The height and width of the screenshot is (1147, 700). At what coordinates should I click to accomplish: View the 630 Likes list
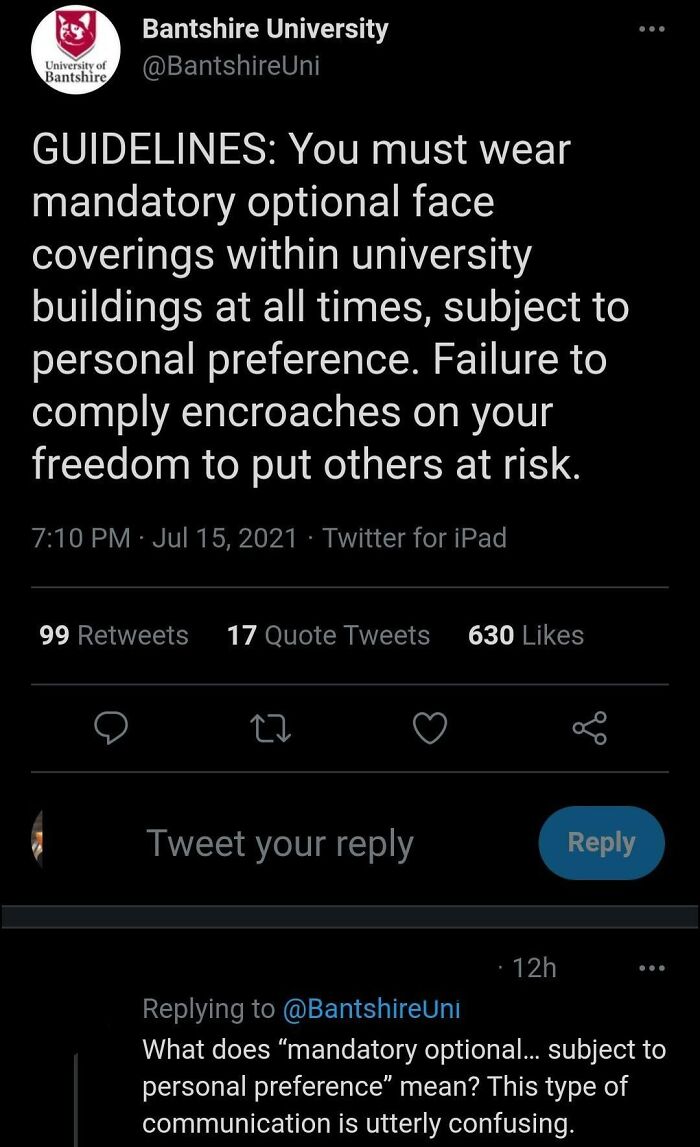pos(526,635)
